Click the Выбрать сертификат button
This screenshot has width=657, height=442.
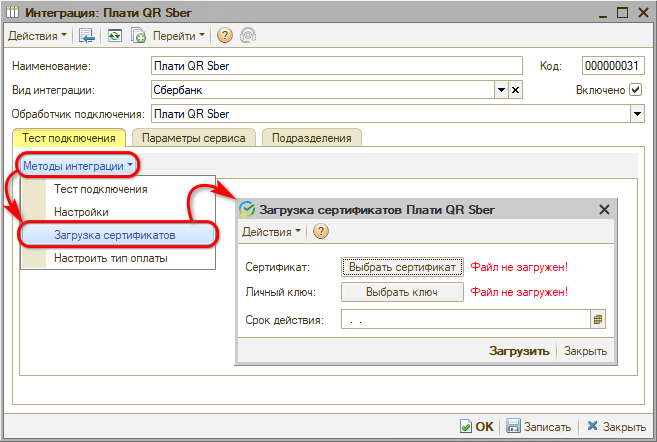click(402, 267)
